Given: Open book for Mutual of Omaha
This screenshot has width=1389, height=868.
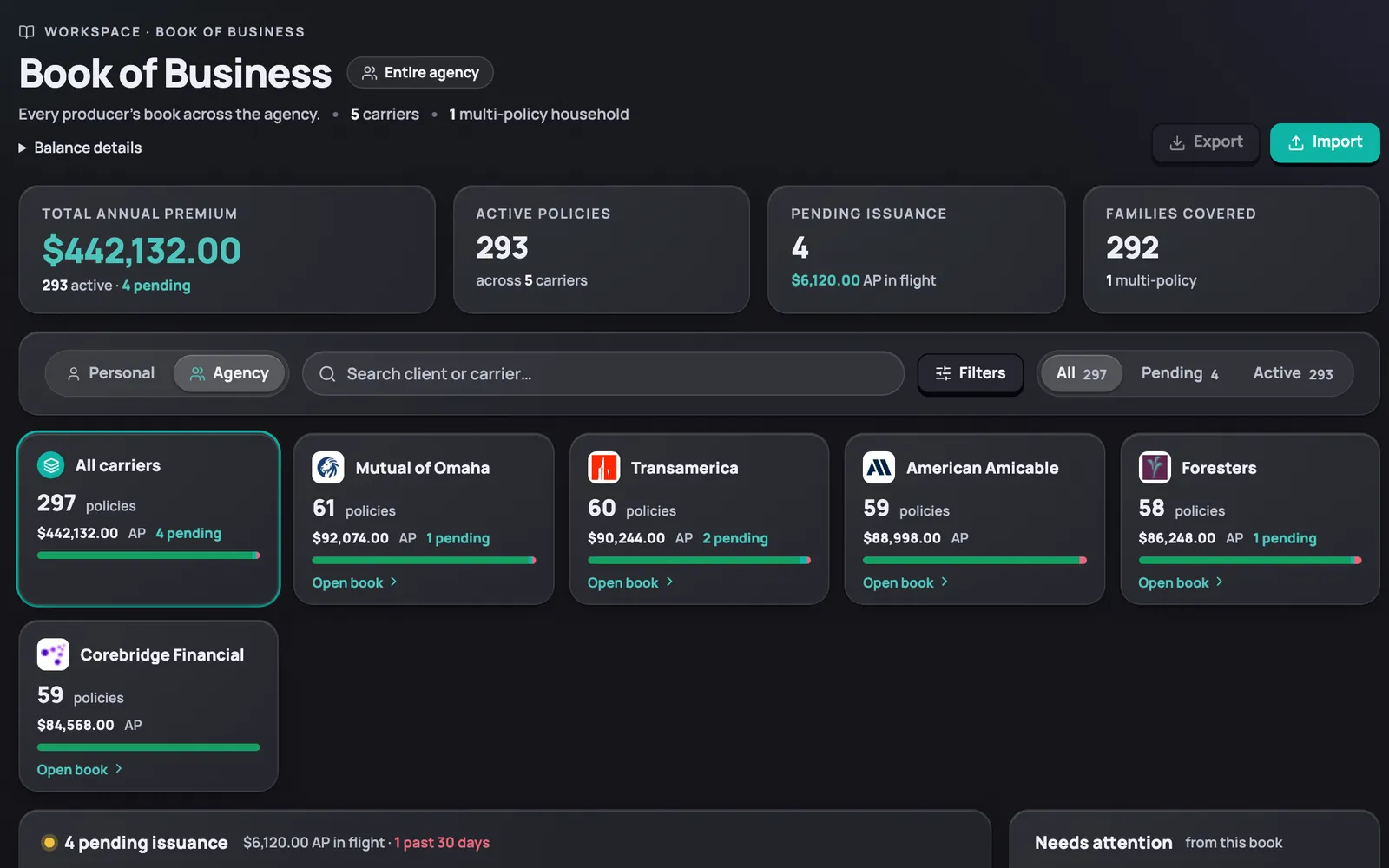Looking at the screenshot, I should pos(355,582).
